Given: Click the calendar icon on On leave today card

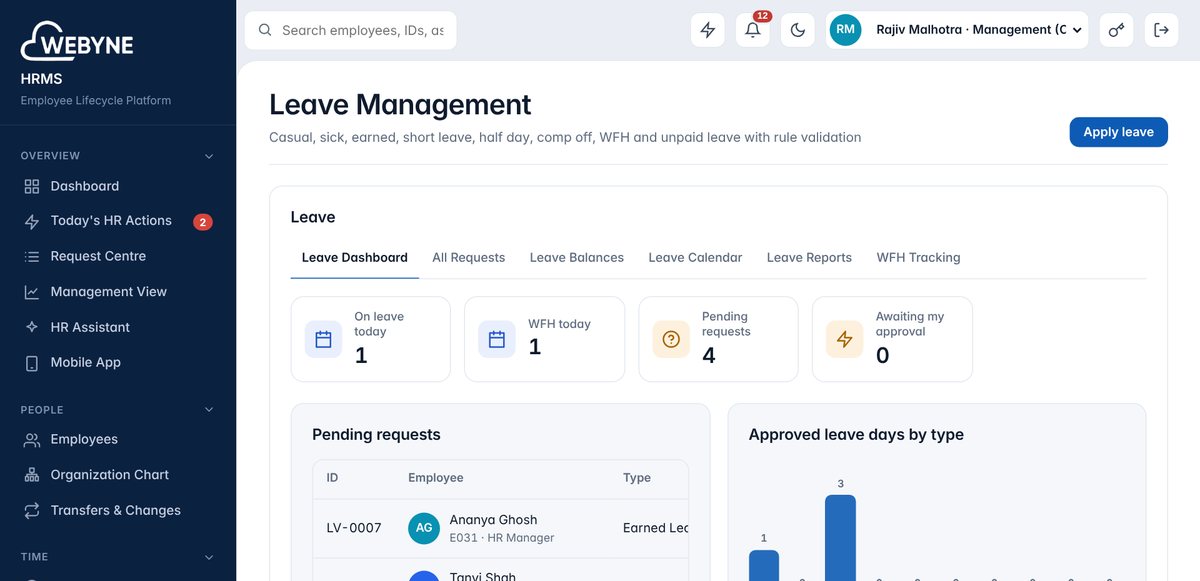Looking at the screenshot, I should (323, 339).
